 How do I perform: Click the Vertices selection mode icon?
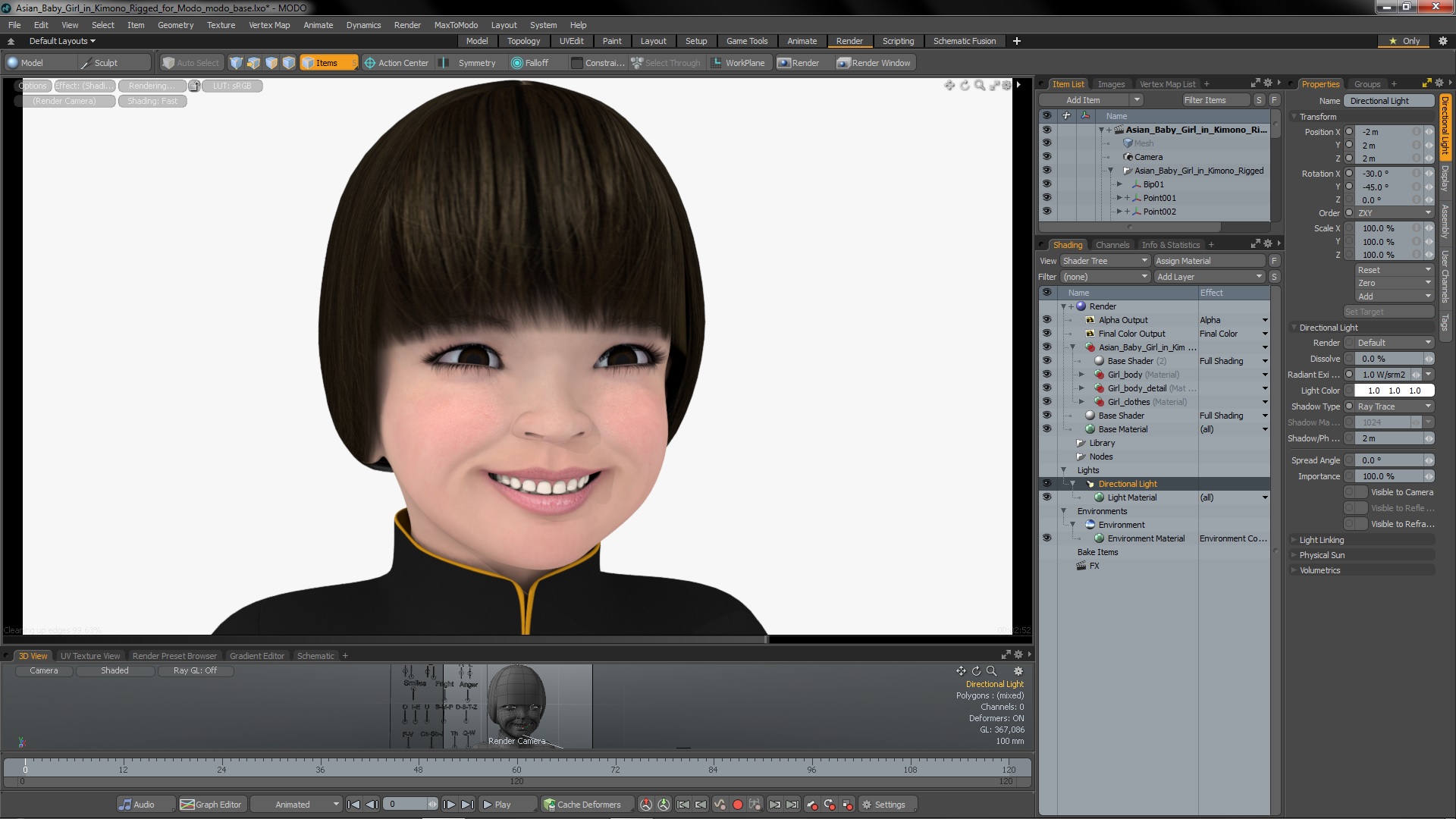(236, 63)
